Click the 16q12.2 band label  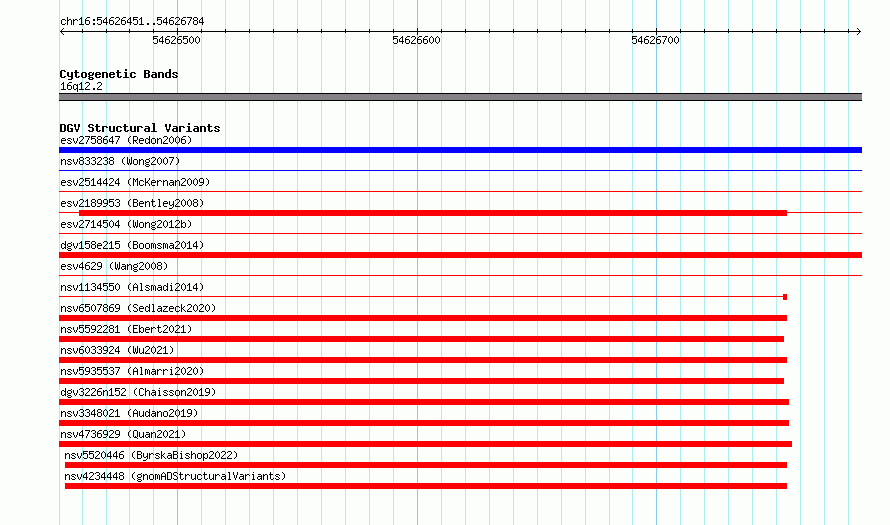pos(81,86)
